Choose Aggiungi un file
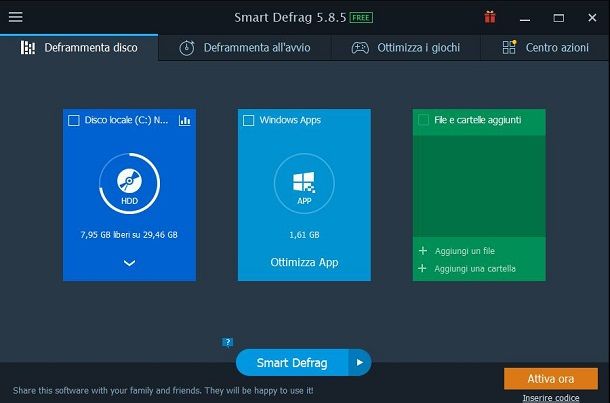The width and height of the screenshot is (610, 403). 465,251
